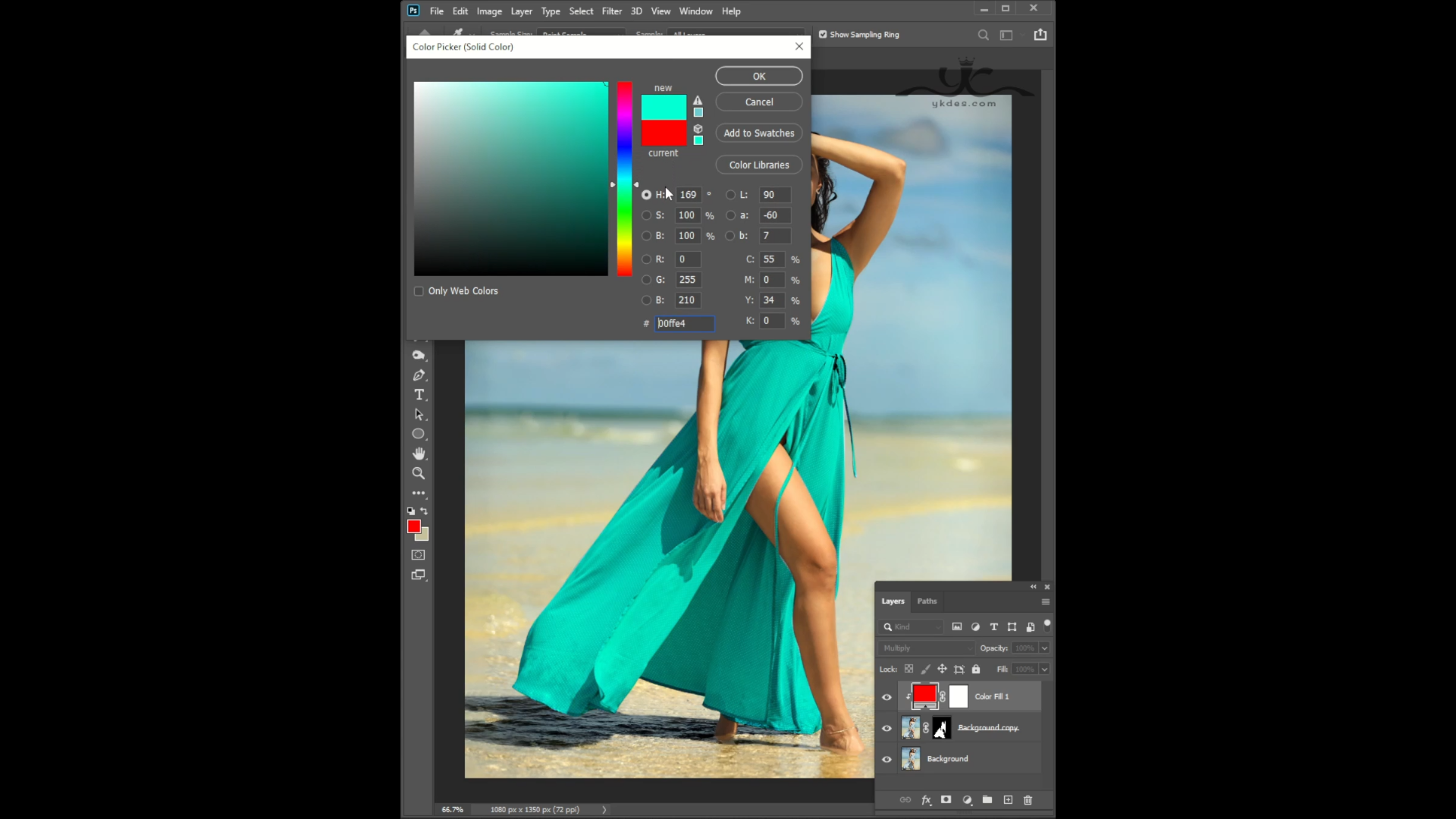Select the Horizontal Type tool
Viewport: 1456px width, 819px height.
[x=419, y=395]
